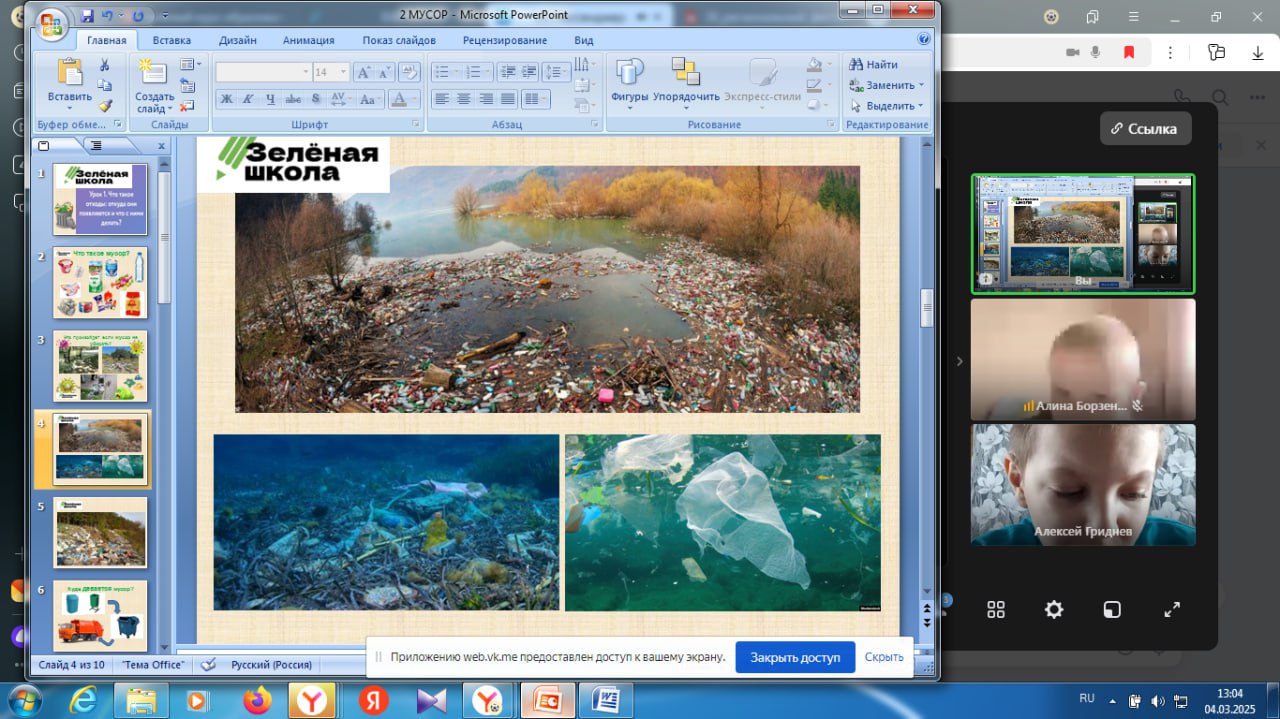Open PowerPoint Help question mark
The image size is (1280, 719).
924,40
